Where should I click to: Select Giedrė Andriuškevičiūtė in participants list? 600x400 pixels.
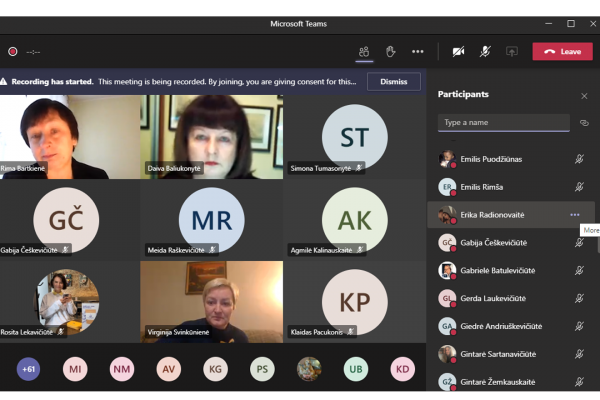click(511, 327)
